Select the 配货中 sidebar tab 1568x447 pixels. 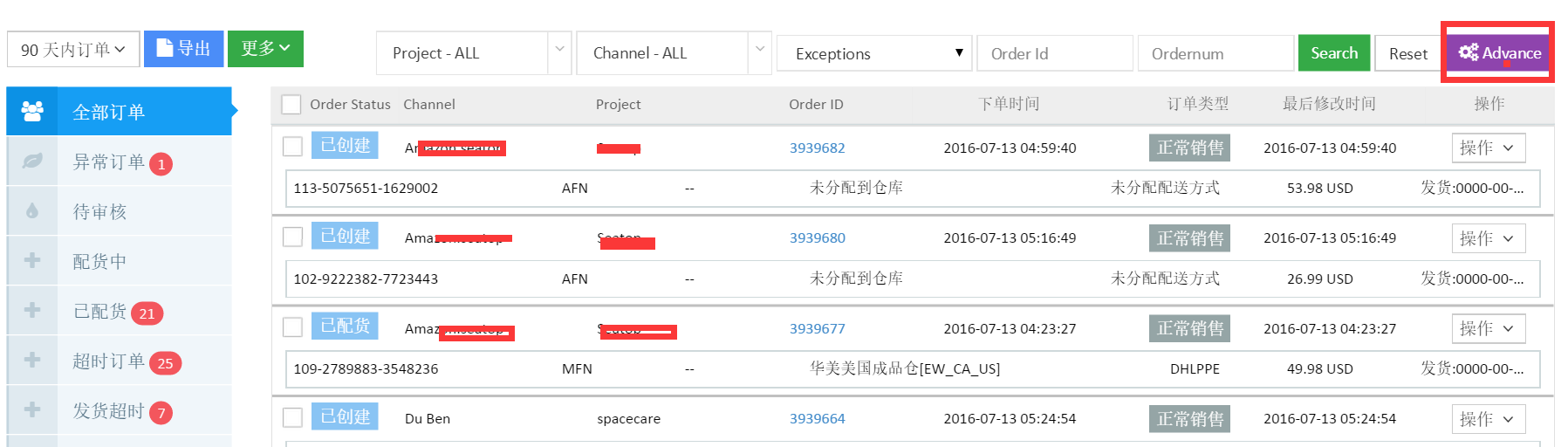click(119, 261)
